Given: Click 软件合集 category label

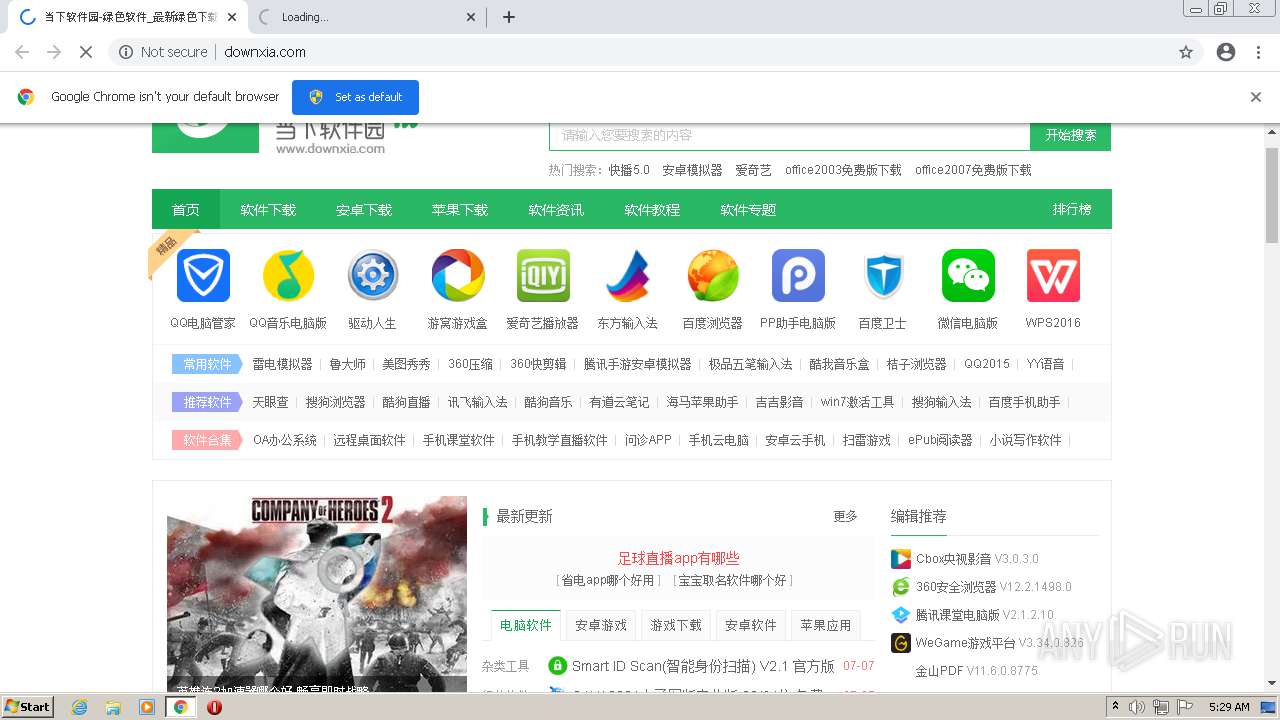Looking at the screenshot, I should [207, 440].
